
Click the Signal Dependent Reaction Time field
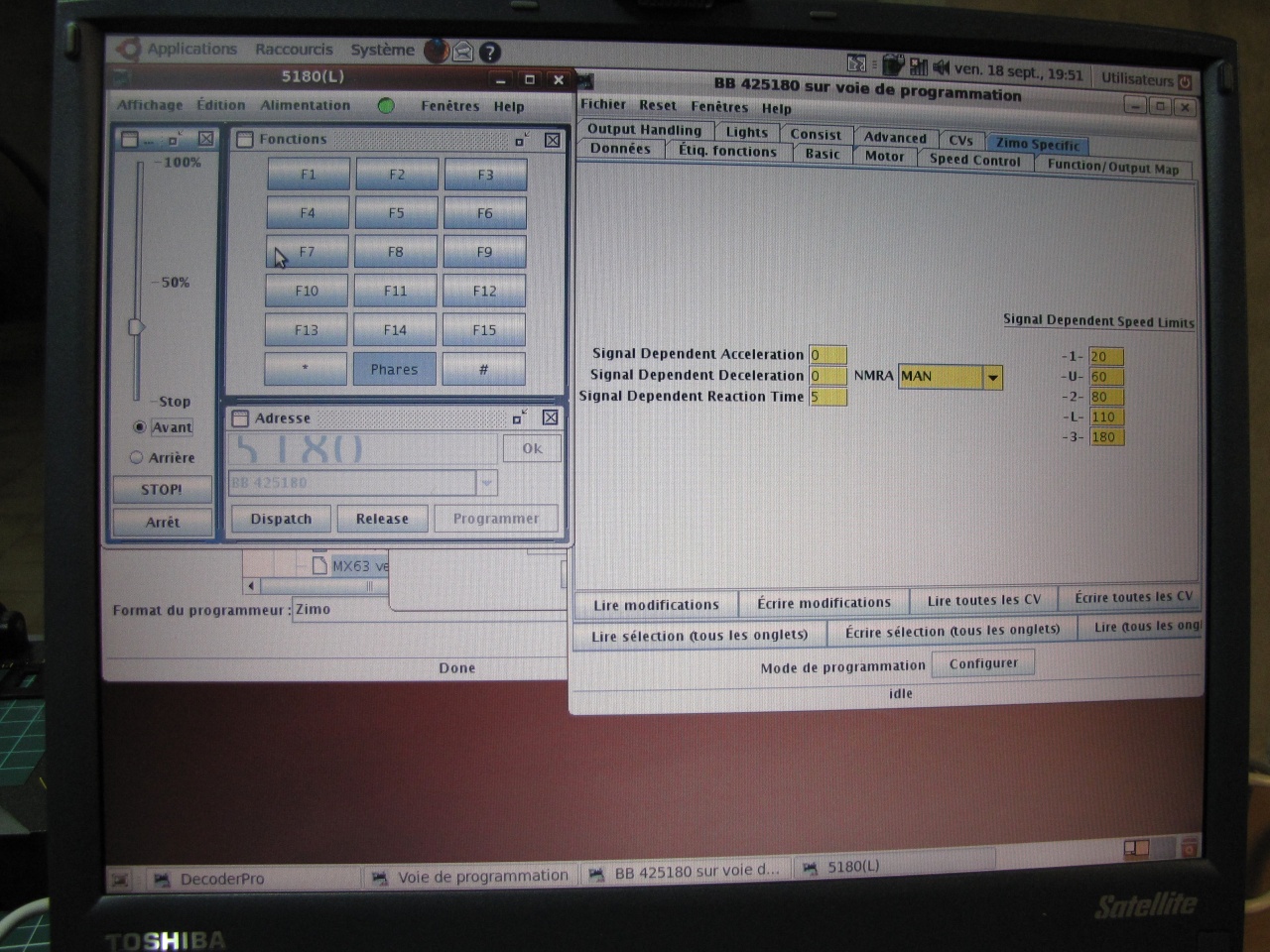coord(827,397)
